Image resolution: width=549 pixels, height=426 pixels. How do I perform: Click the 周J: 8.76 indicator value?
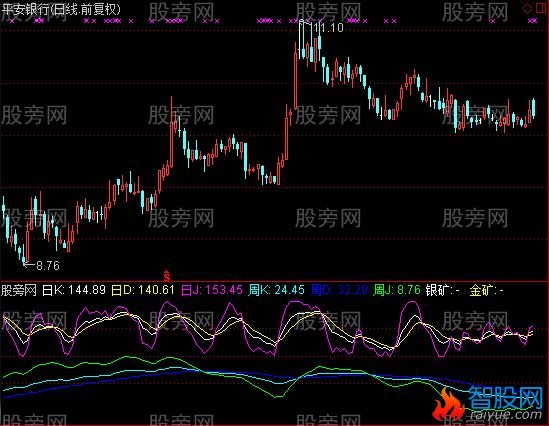click(x=396, y=290)
